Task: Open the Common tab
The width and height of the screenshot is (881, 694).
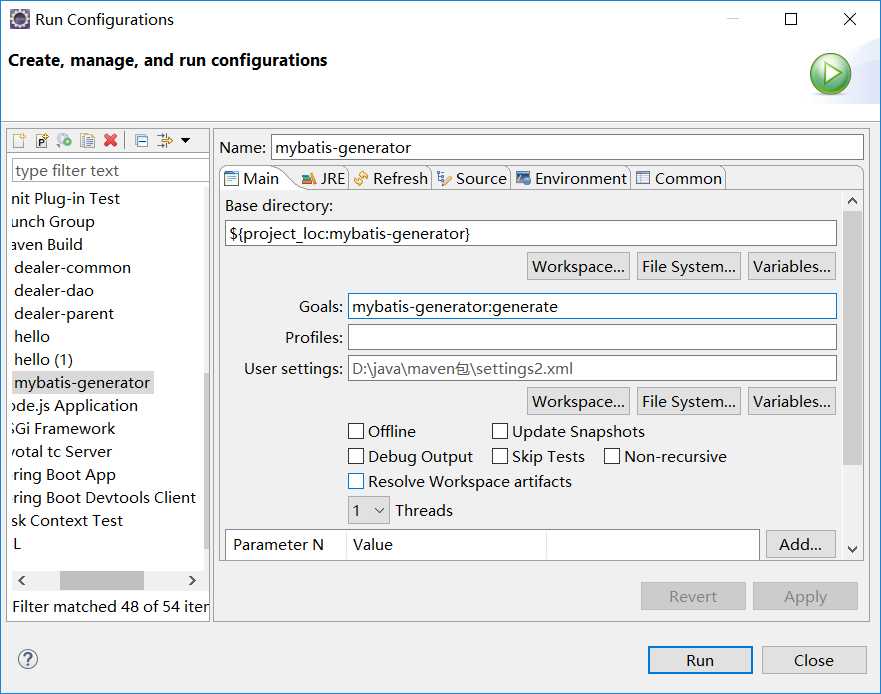Action: [x=679, y=179]
